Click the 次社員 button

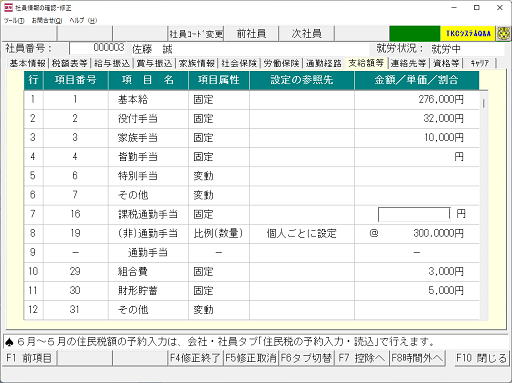click(x=307, y=34)
